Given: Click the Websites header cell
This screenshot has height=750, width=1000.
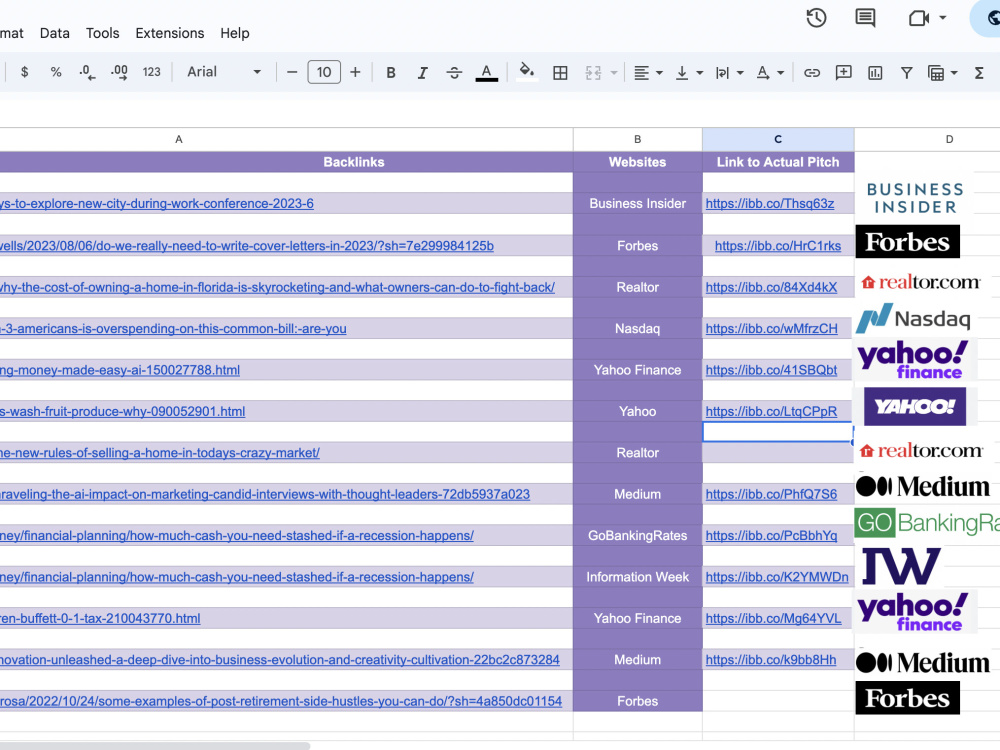Looking at the screenshot, I should [638, 162].
